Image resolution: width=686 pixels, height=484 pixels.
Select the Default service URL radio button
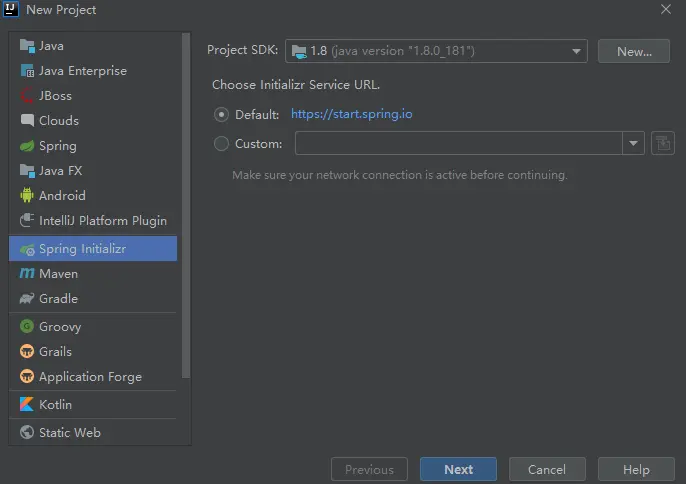(222, 114)
